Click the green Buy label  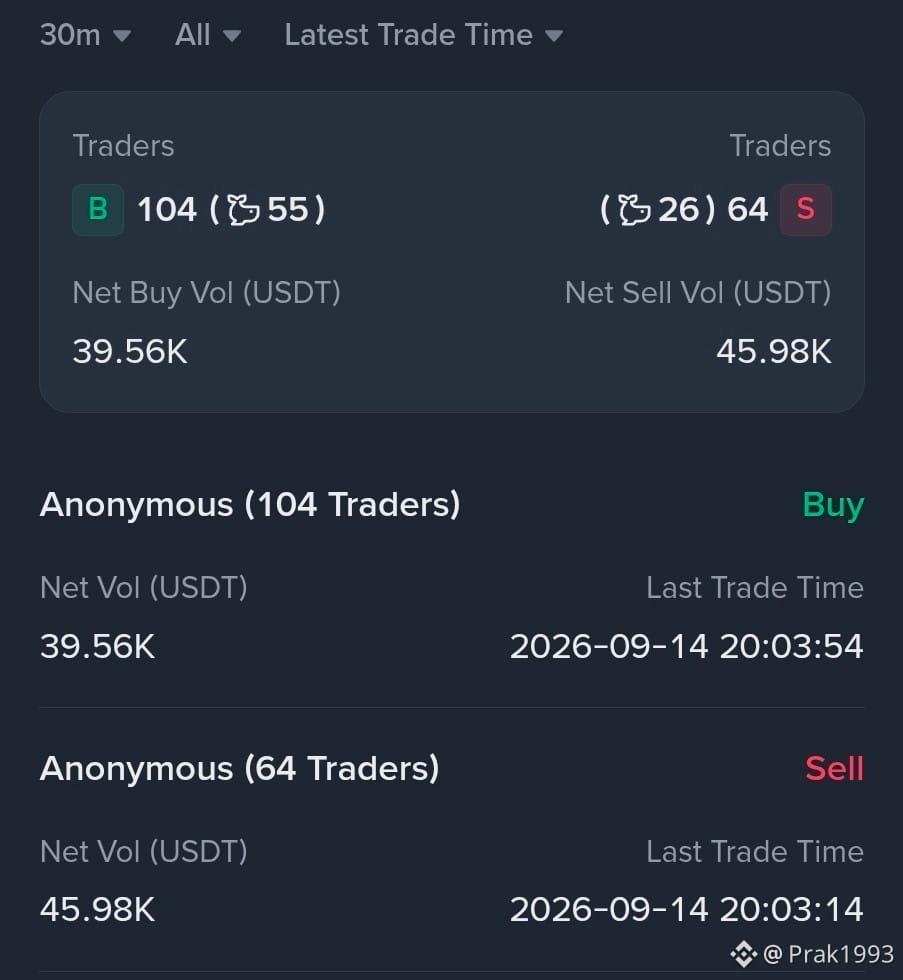833,505
